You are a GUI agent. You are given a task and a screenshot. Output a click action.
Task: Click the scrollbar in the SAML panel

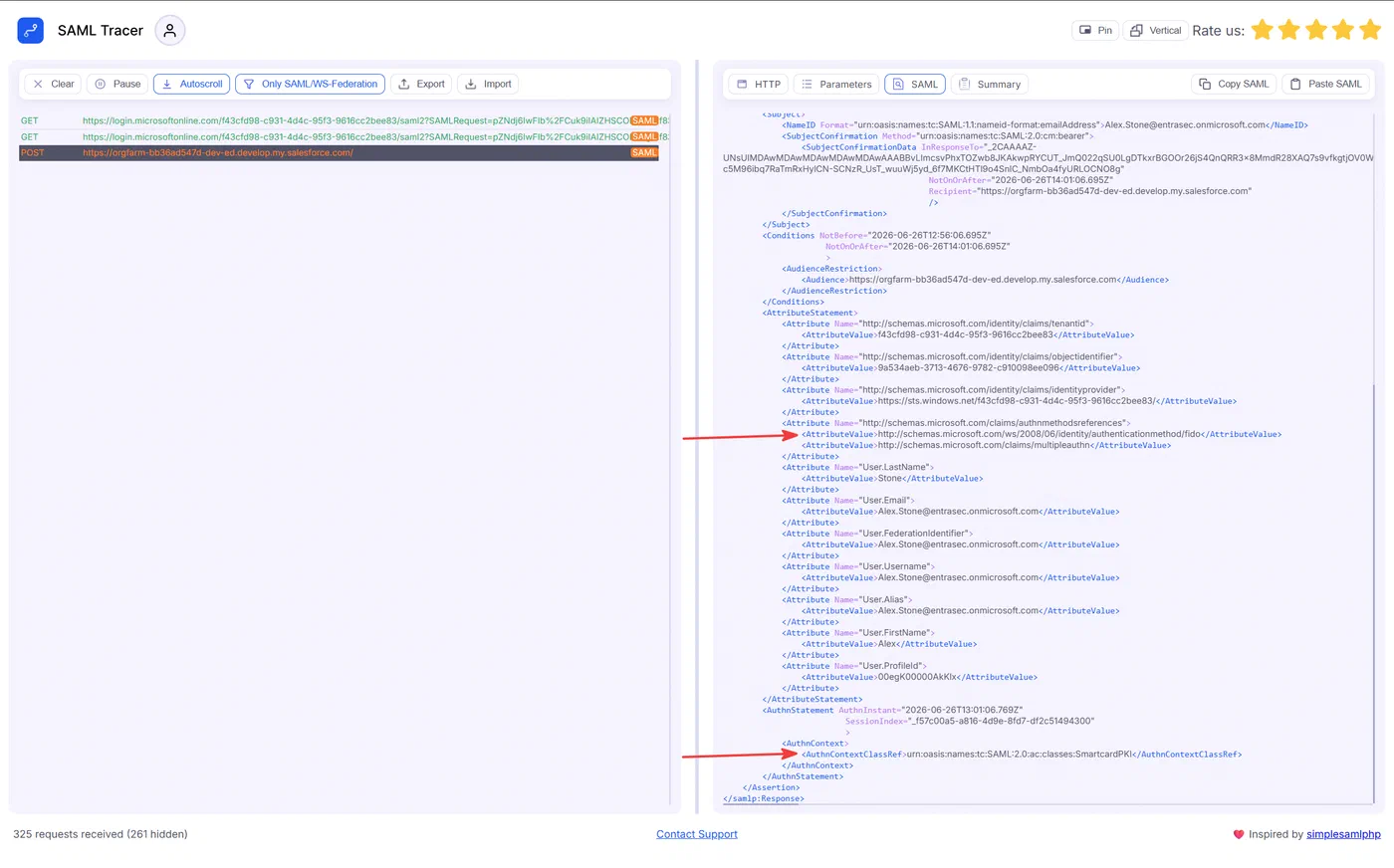(x=1374, y=592)
